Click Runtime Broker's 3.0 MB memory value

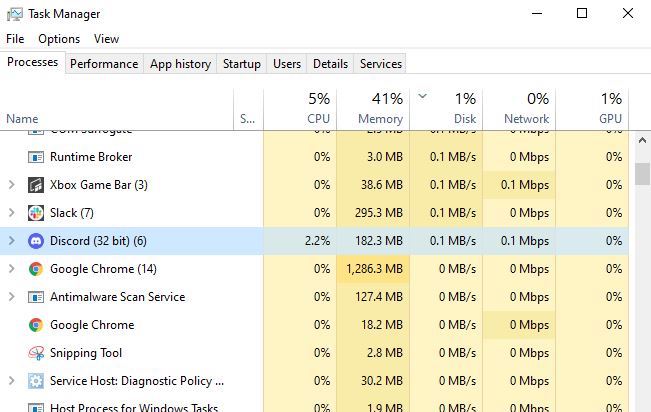point(385,157)
